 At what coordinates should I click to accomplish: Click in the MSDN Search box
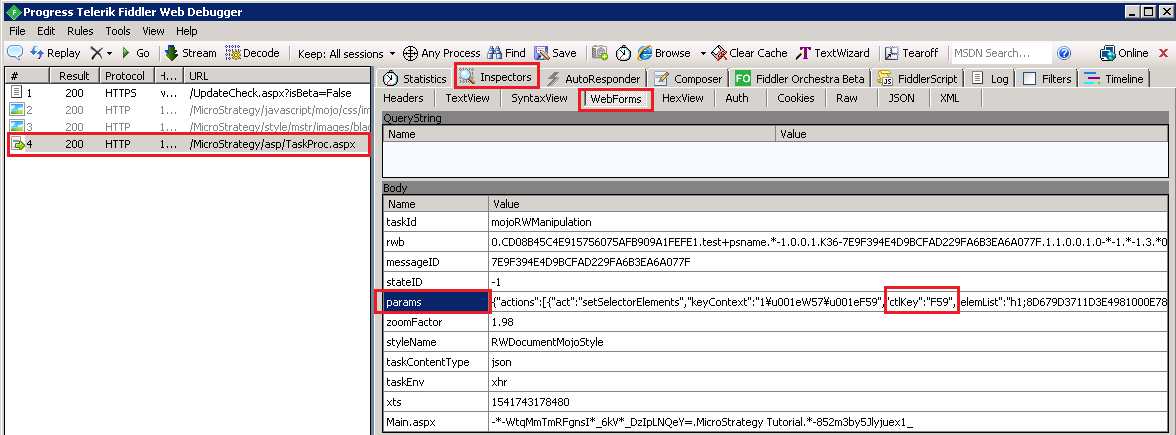(1000, 53)
